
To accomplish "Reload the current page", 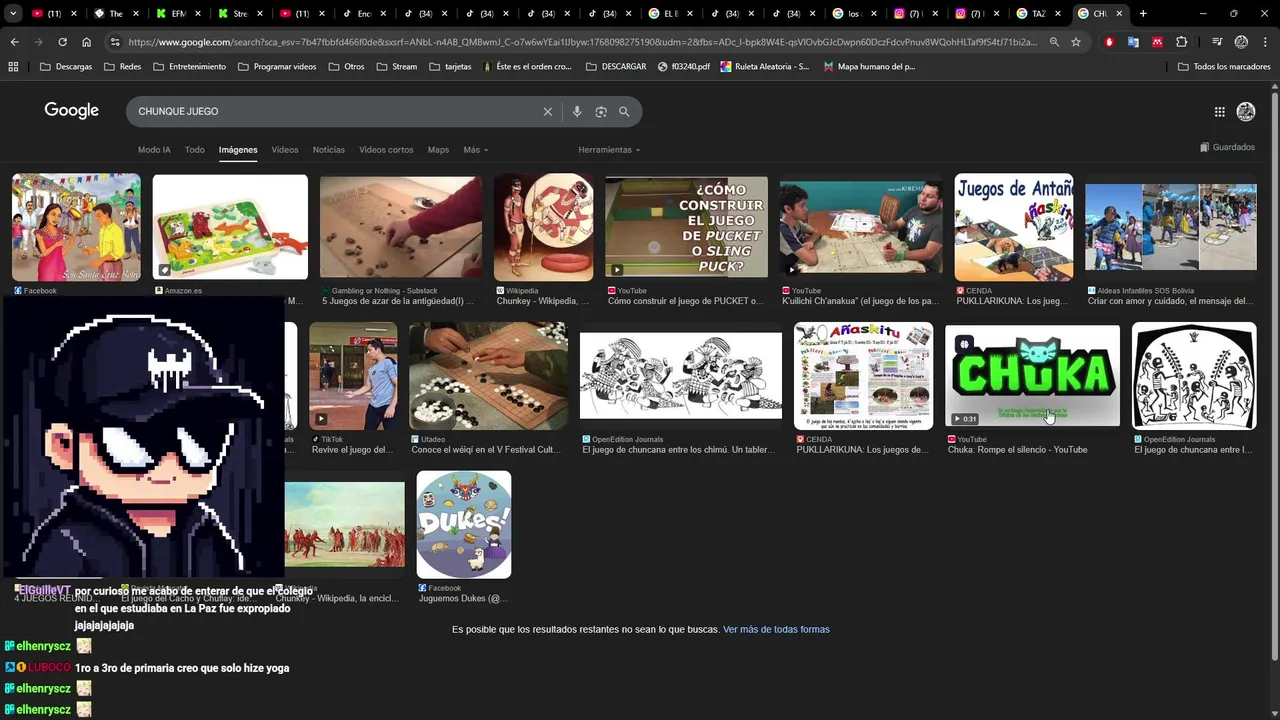I will (62, 42).
